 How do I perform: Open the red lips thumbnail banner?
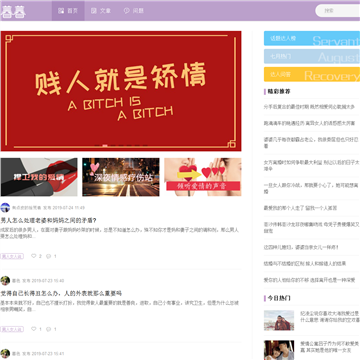[39, 177]
